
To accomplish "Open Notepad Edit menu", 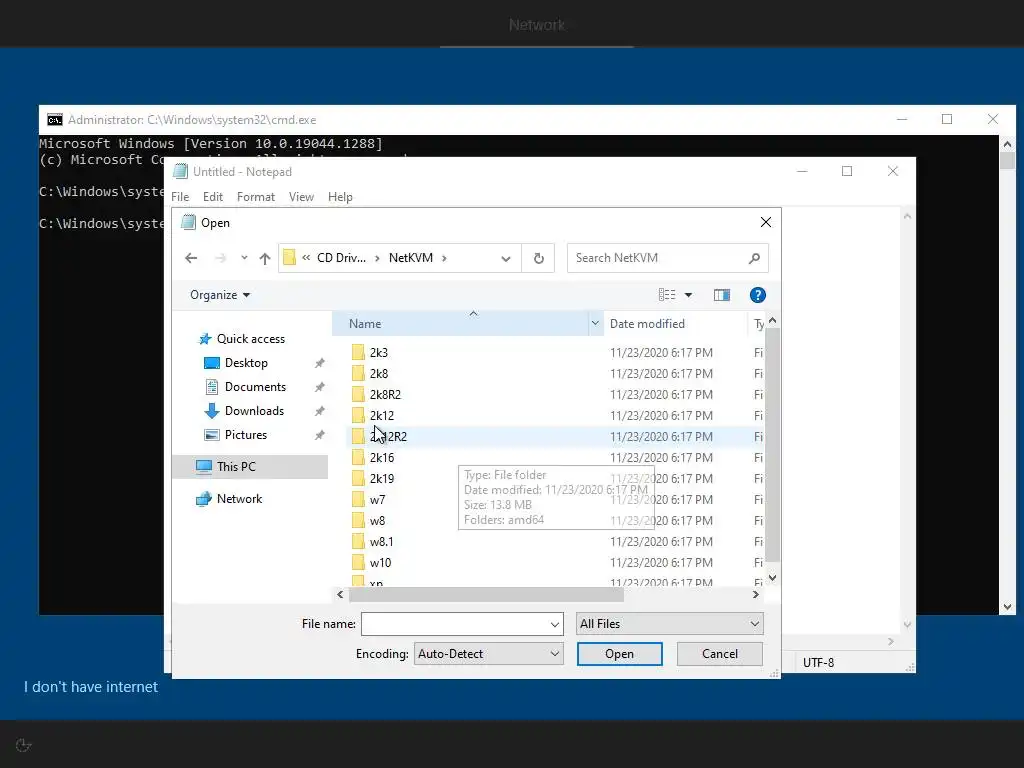I will coord(213,197).
